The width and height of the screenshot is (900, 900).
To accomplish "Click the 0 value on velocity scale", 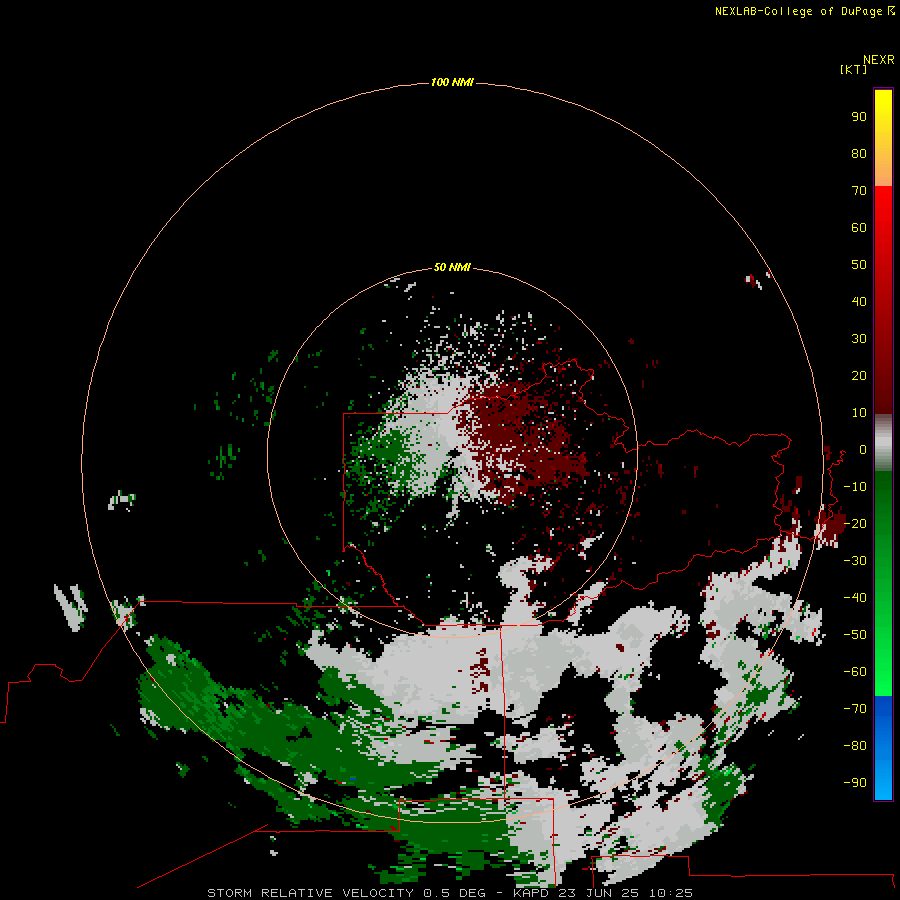I will point(863,450).
